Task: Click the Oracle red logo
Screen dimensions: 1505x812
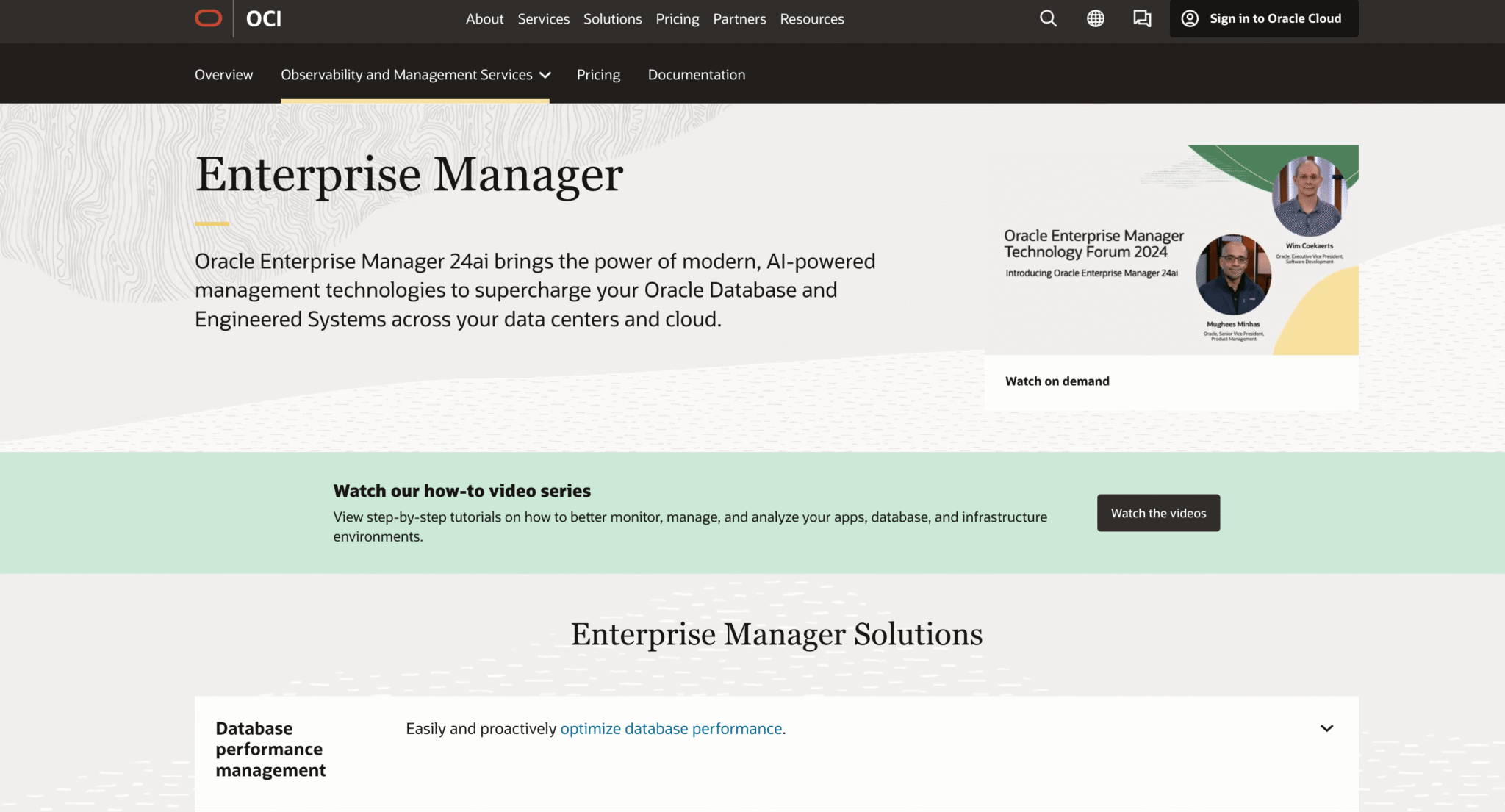Action: 208,18
